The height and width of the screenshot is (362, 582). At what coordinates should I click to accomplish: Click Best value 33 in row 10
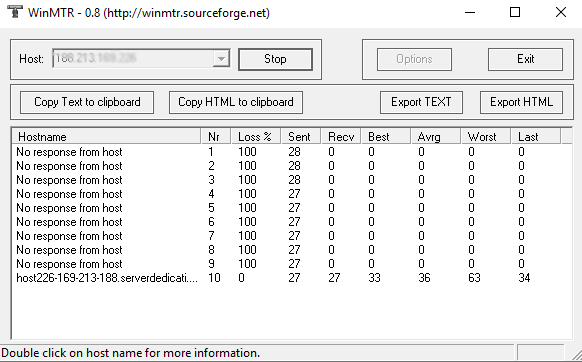(x=374, y=278)
